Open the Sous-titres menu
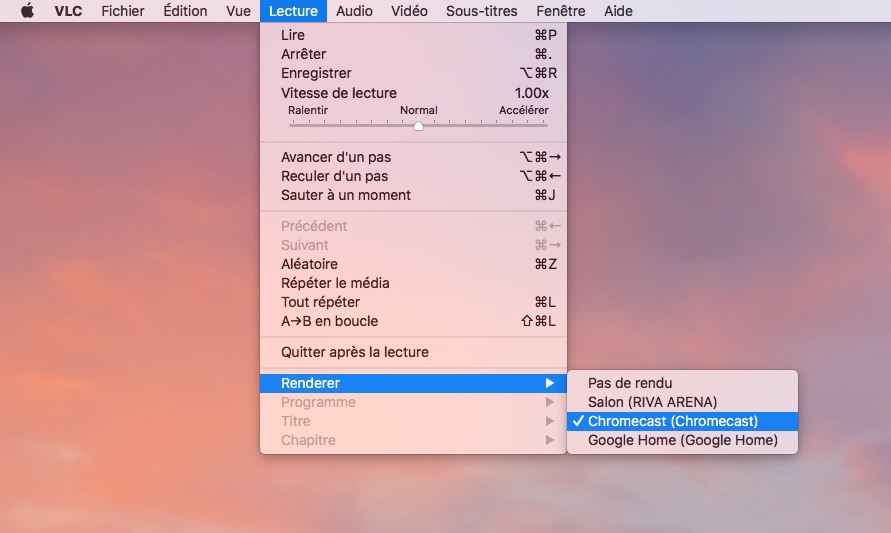 481,11
